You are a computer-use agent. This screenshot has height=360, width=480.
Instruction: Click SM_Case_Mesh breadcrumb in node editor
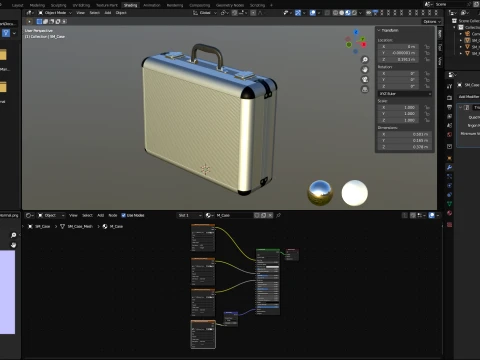(x=80, y=226)
